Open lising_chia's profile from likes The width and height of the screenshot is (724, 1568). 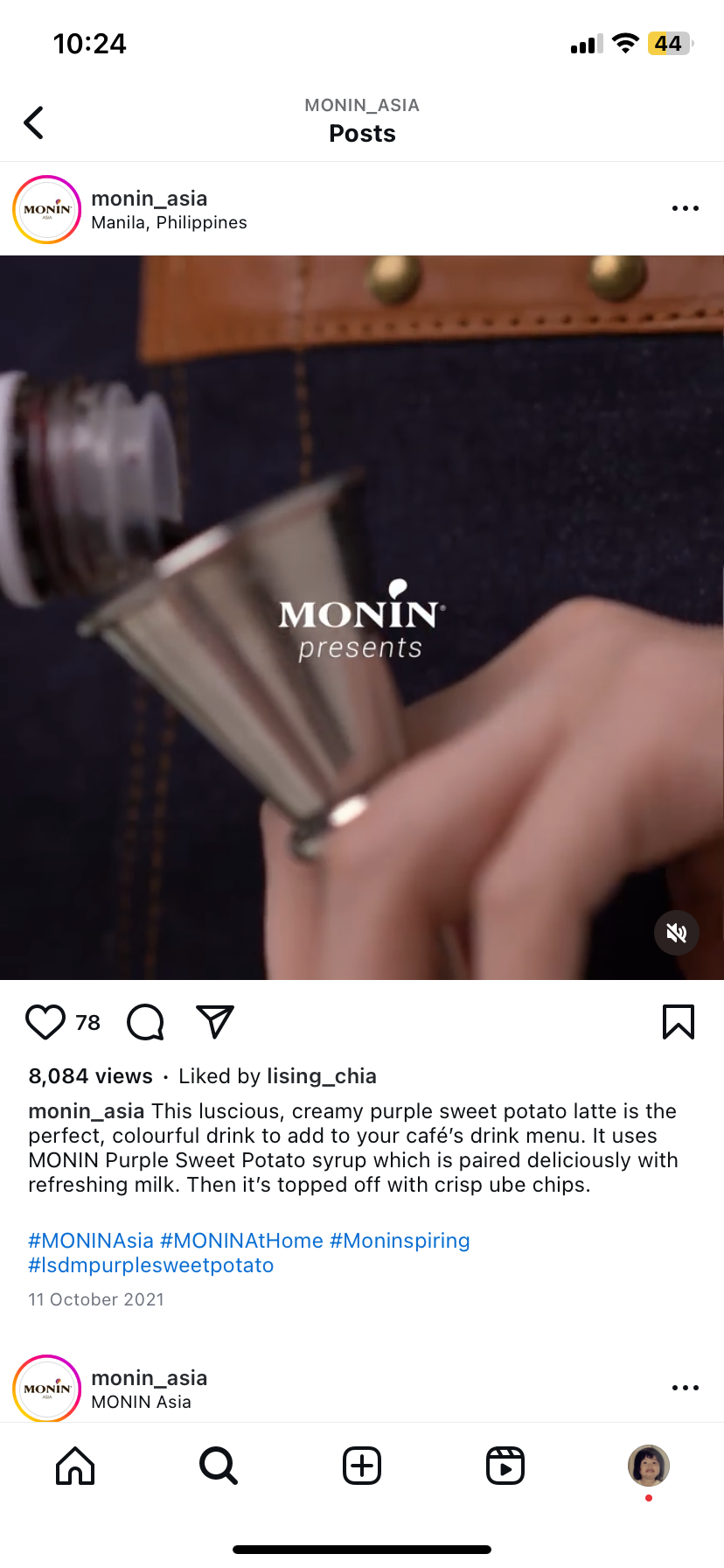click(x=322, y=1076)
